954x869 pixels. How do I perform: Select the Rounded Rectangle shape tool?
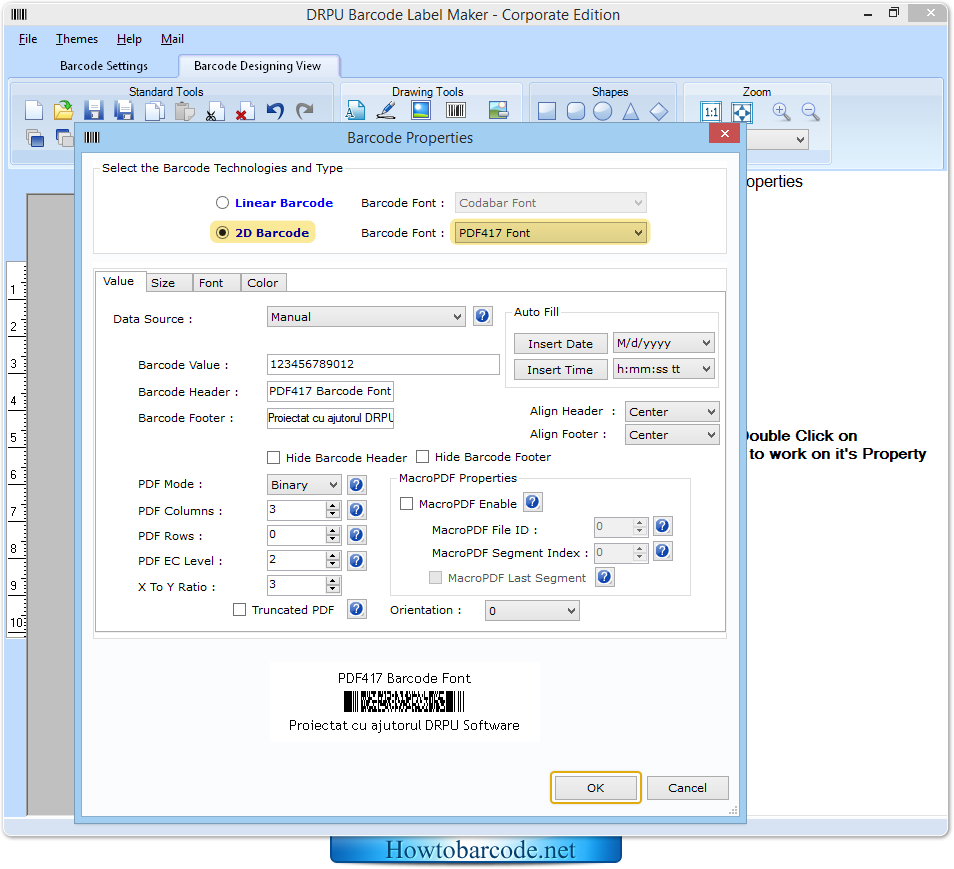point(576,111)
